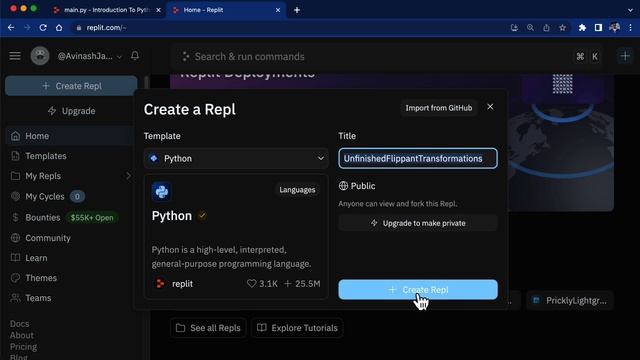Screen dimensions: 640x360
Task: Click blue Create Repl button in dialog
Action: point(418,289)
